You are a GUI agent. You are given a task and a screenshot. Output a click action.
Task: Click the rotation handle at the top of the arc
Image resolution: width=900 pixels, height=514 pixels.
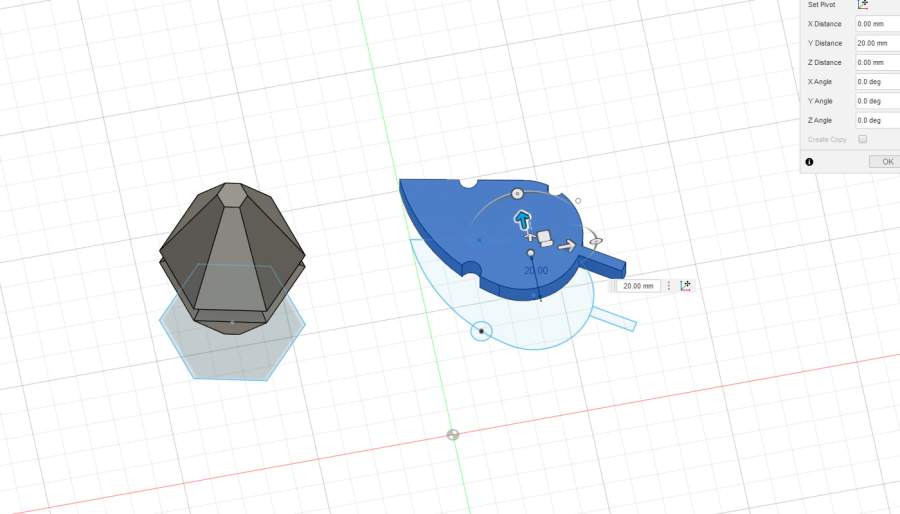tap(517, 194)
